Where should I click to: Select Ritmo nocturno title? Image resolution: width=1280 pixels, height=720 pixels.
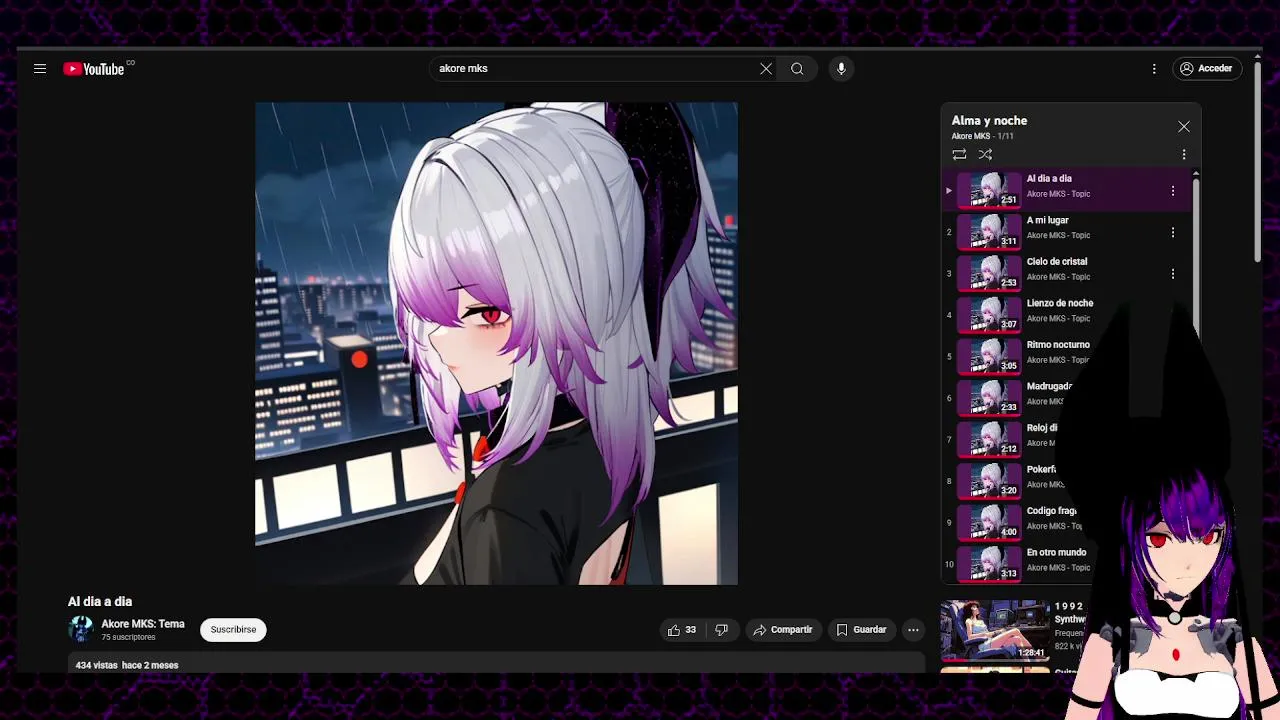1058,345
